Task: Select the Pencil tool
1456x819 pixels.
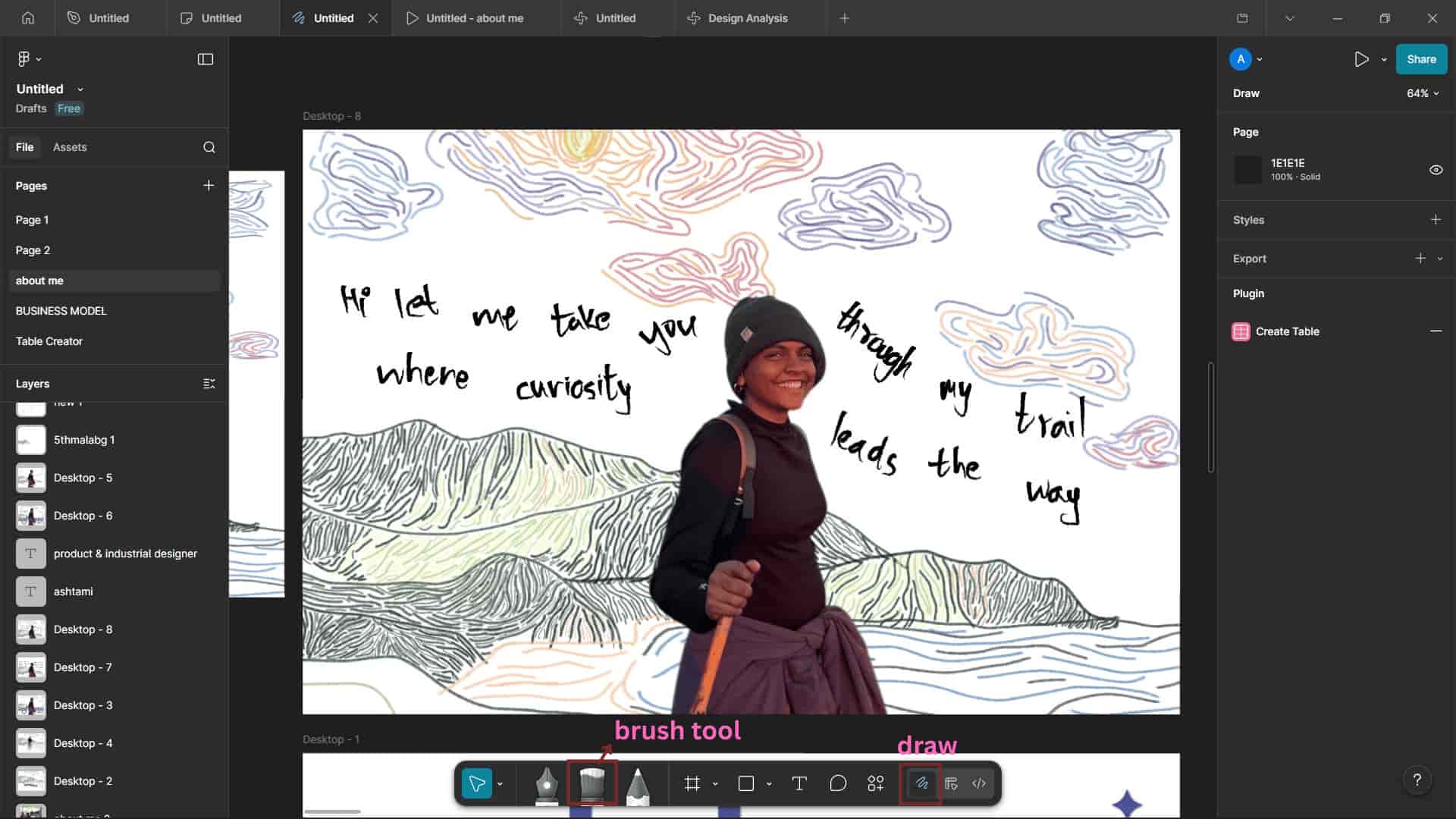Action: pyautogui.click(x=638, y=784)
